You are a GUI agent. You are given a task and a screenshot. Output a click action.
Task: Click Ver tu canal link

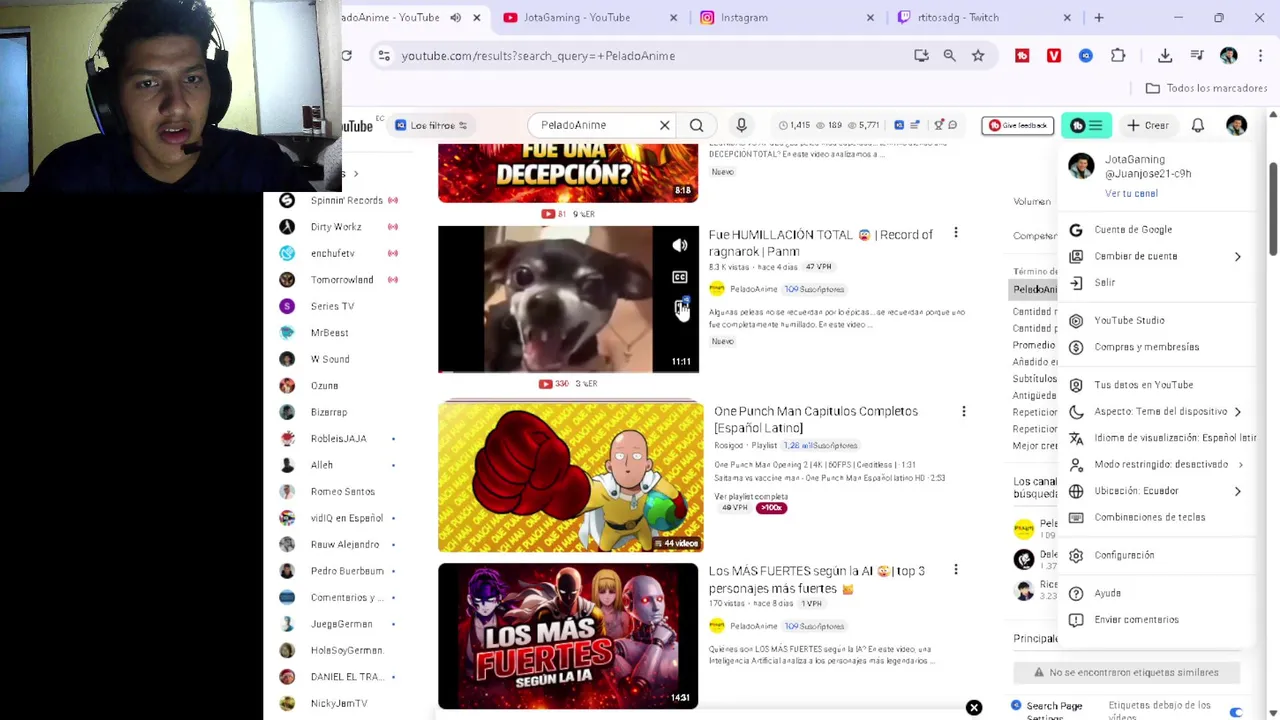tap(1131, 193)
